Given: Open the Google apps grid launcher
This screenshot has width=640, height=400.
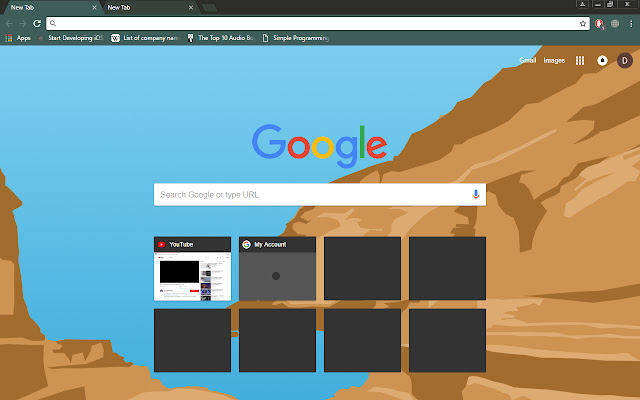Looking at the screenshot, I should pyautogui.click(x=580, y=60).
